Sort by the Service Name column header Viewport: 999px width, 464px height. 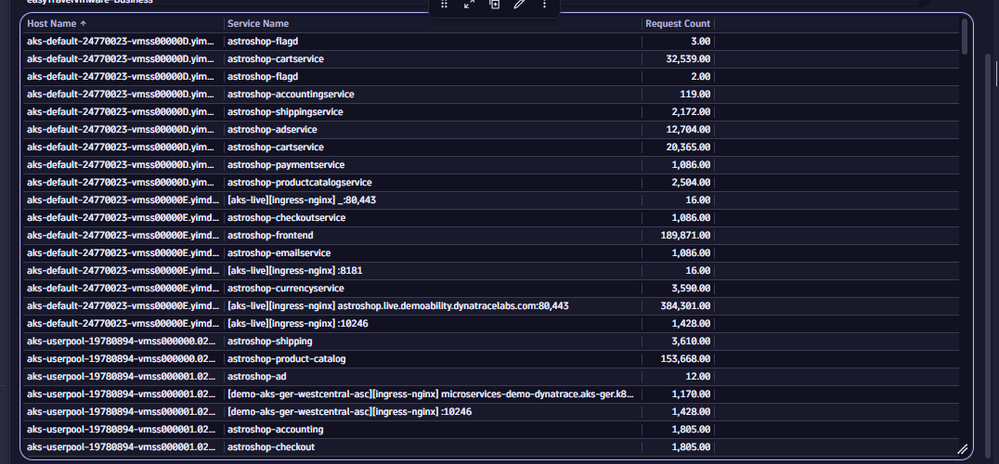258,24
